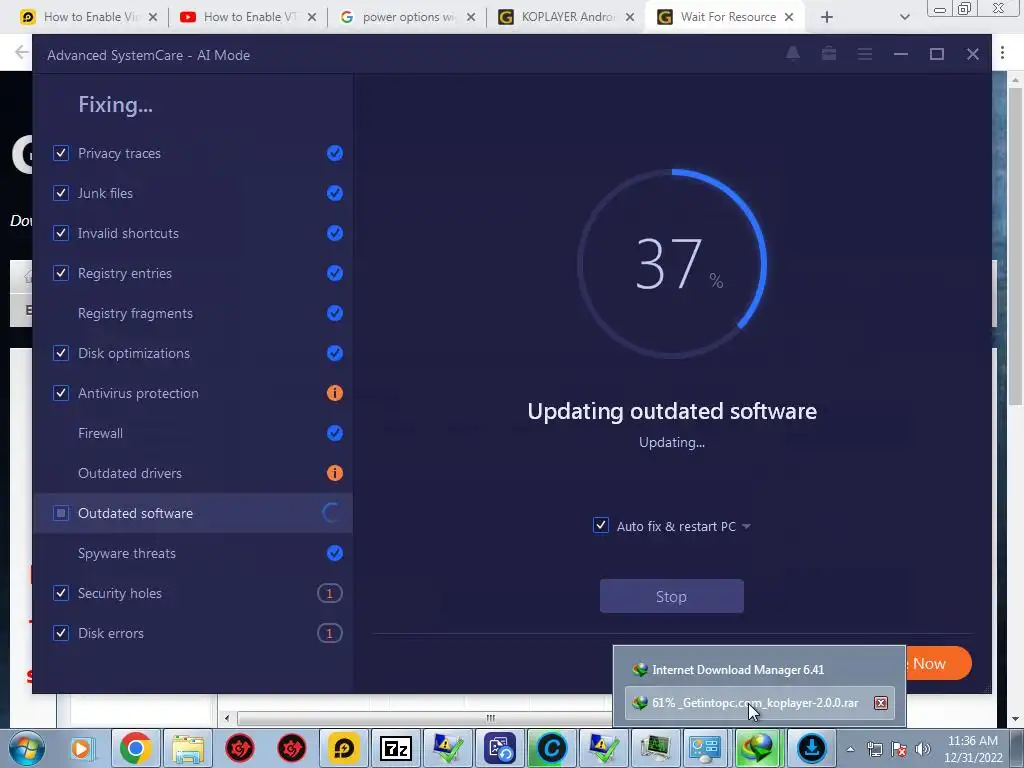Toggle the Outdated software checkbox
The width and height of the screenshot is (1024, 768).
[61, 513]
